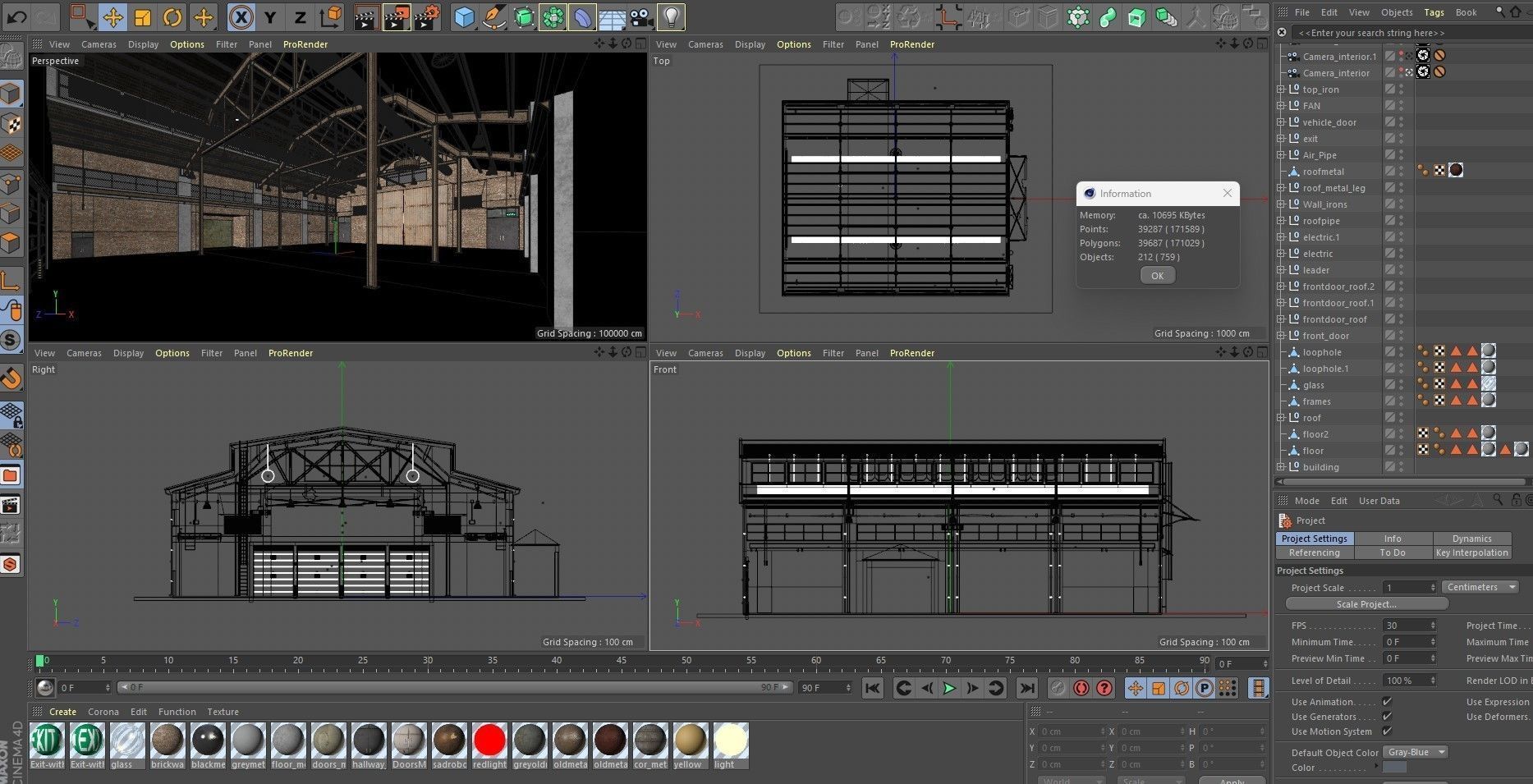Select the Rotate tool

click(x=172, y=16)
